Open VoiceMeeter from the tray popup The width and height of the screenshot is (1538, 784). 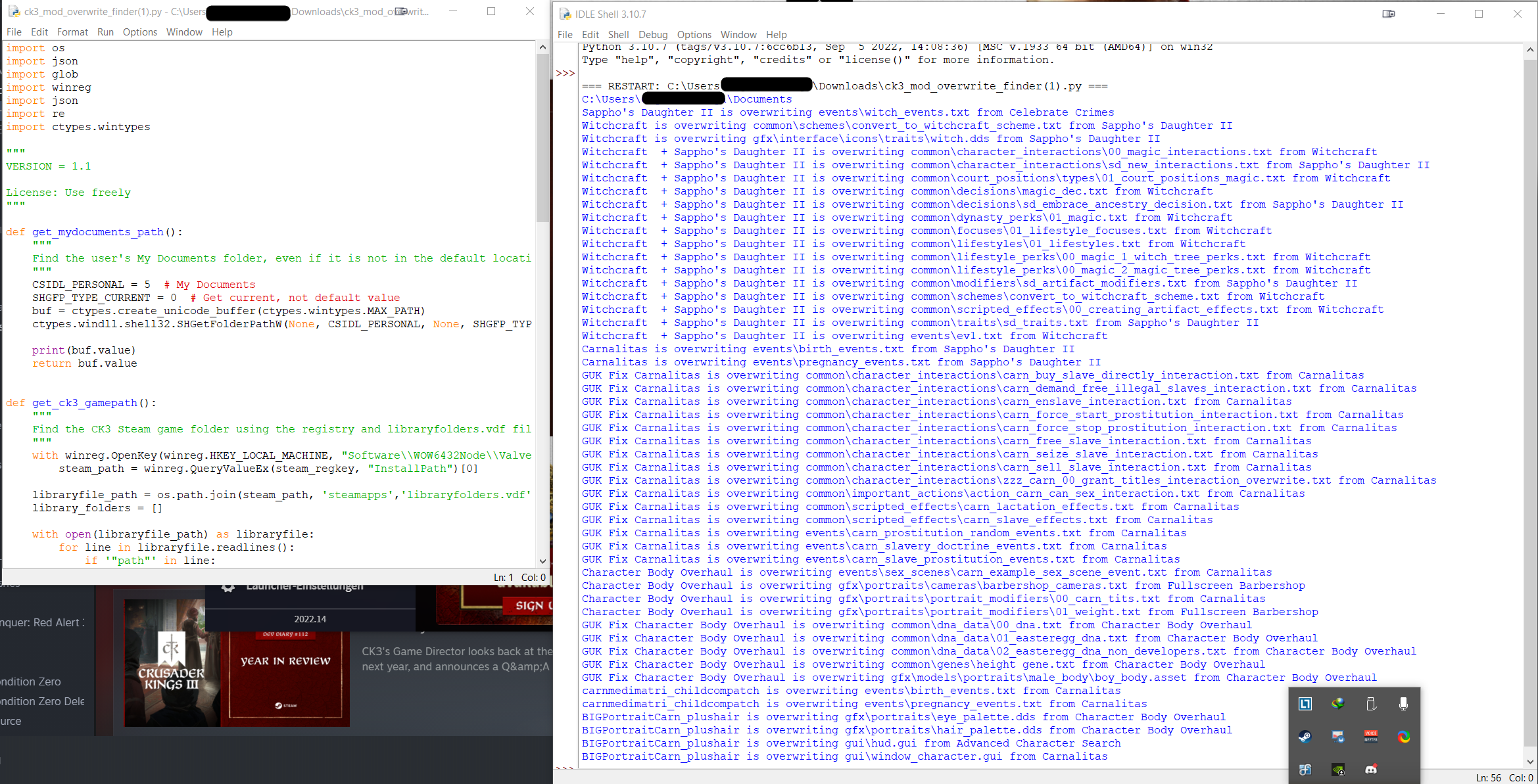point(1371,737)
